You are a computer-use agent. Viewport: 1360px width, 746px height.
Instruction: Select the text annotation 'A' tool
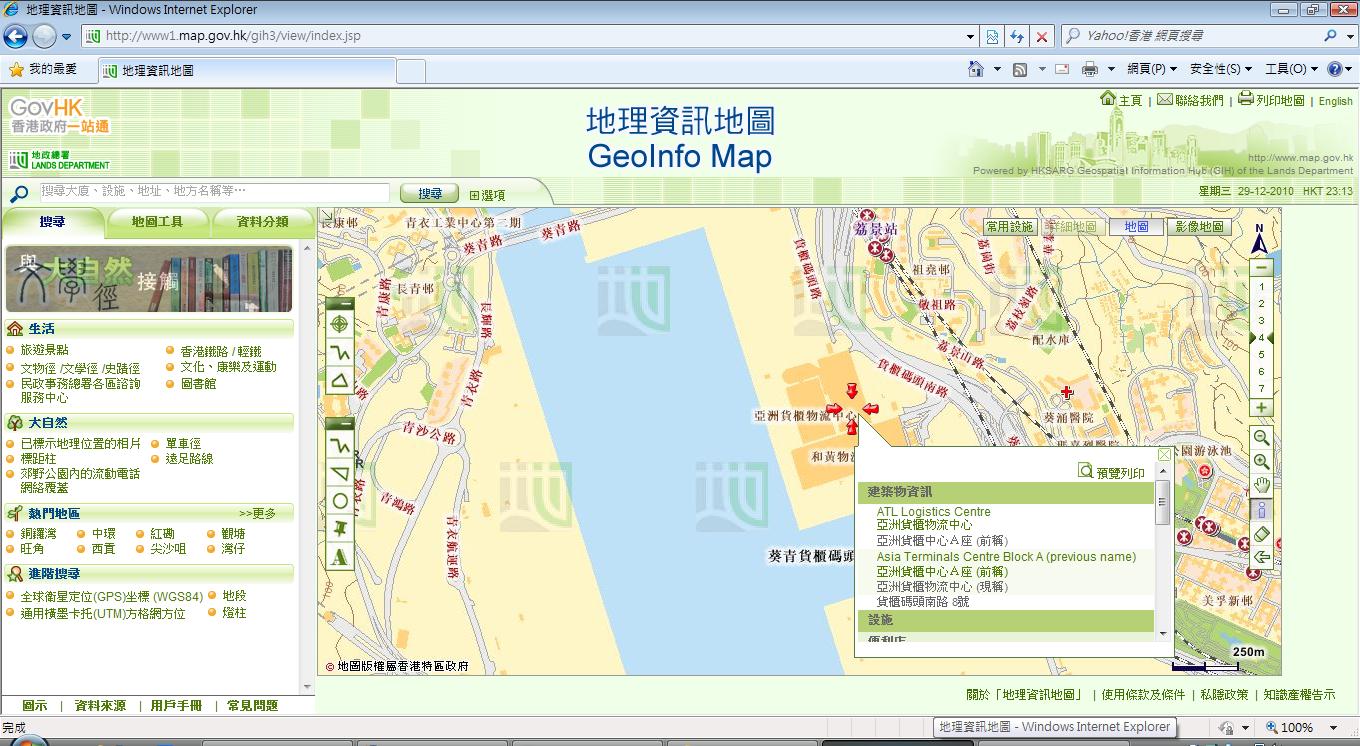tap(340, 556)
